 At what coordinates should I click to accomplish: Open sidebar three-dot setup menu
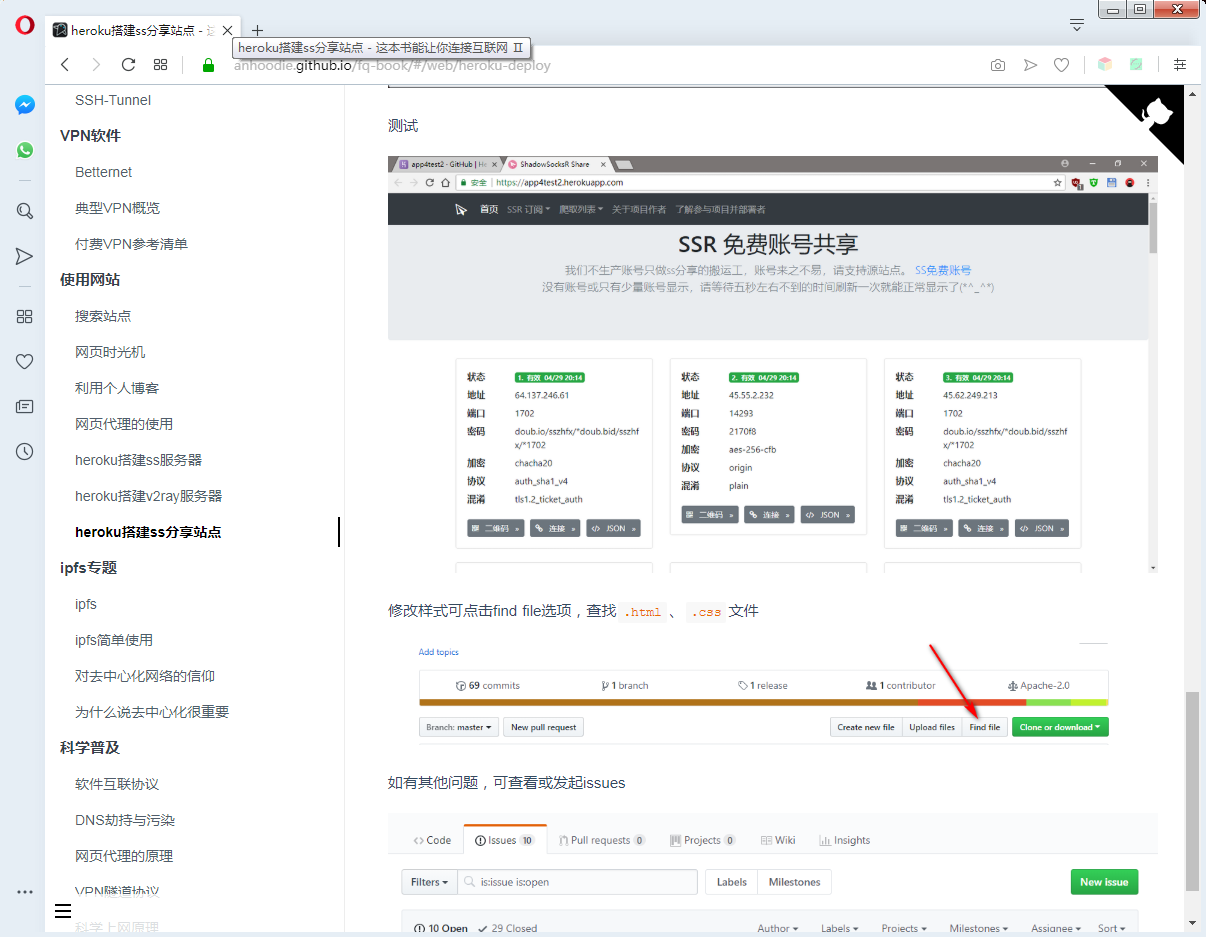point(25,892)
